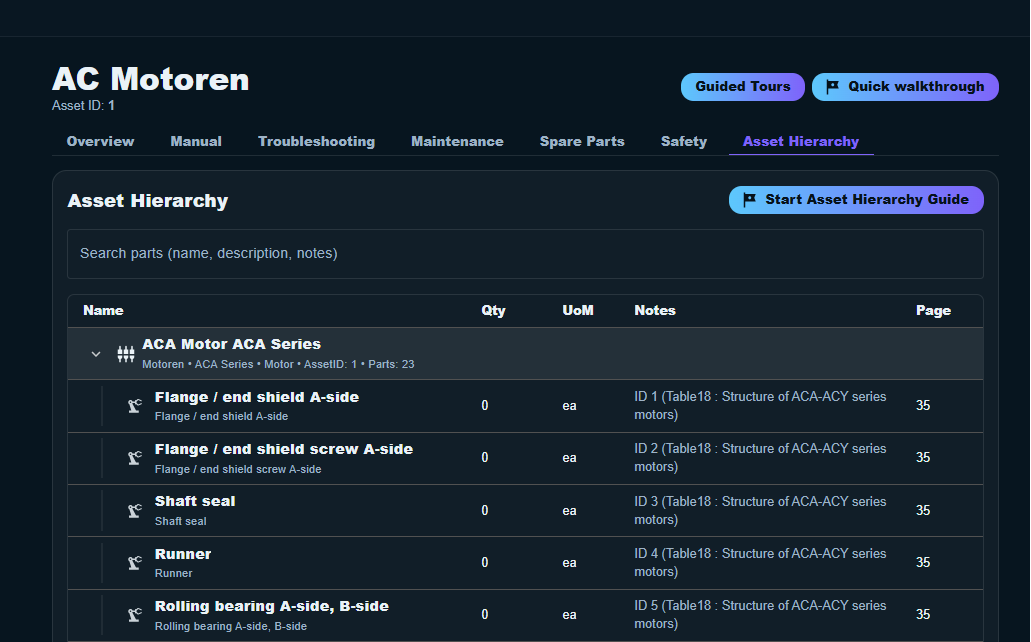Launch the Quick walkthrough
This screenshot has width=1031, height=642.
(905, 87)
